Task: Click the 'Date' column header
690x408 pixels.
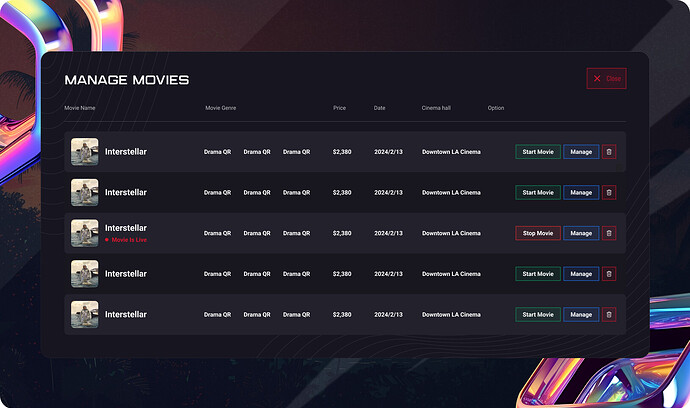Action: point(379,108)
